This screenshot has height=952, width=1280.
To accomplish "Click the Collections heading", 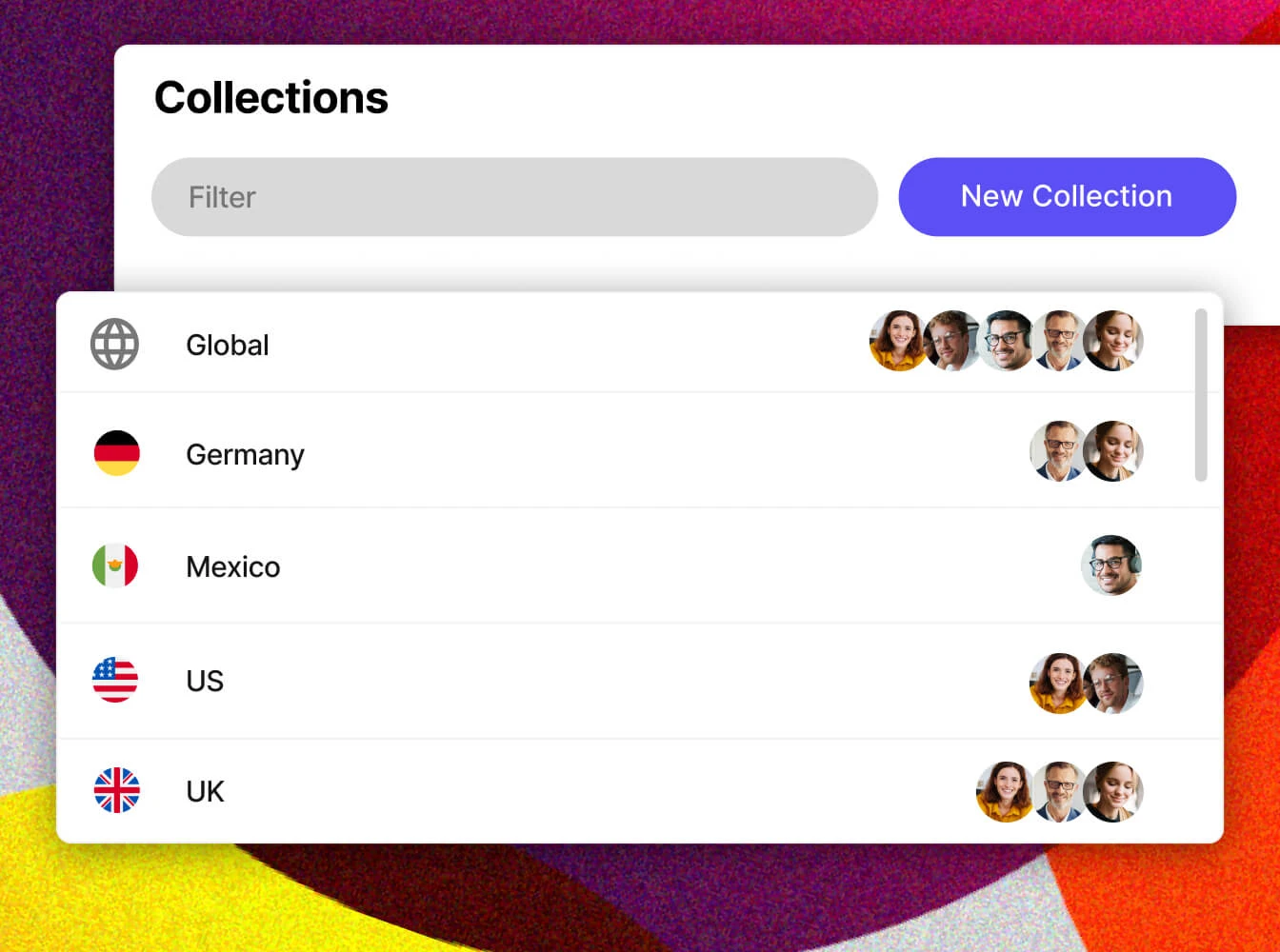I will click(x=271, y=98).
